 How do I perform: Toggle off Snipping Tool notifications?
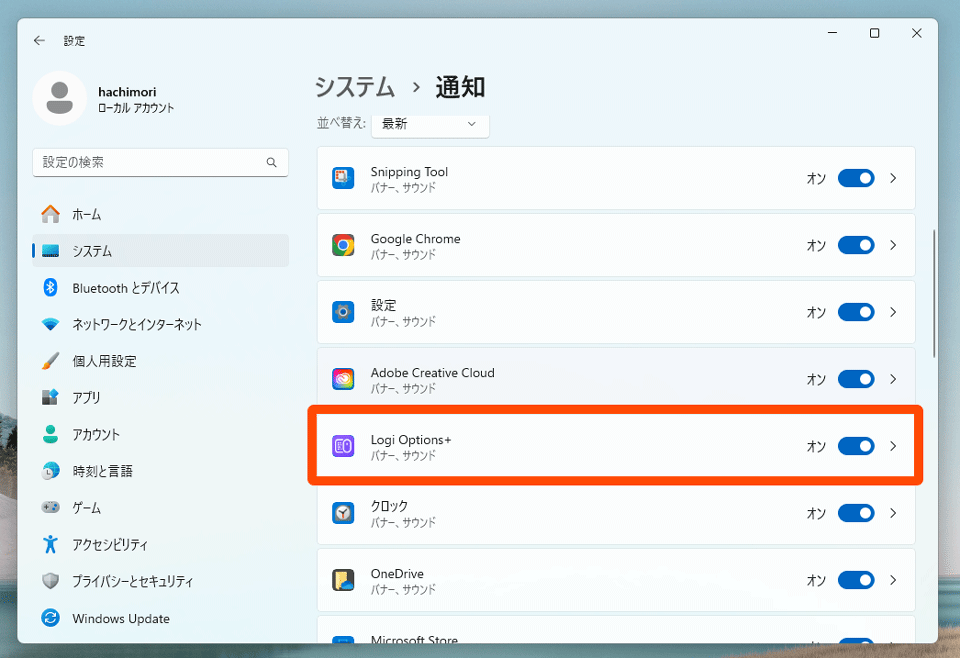click(x=856, y=178)
